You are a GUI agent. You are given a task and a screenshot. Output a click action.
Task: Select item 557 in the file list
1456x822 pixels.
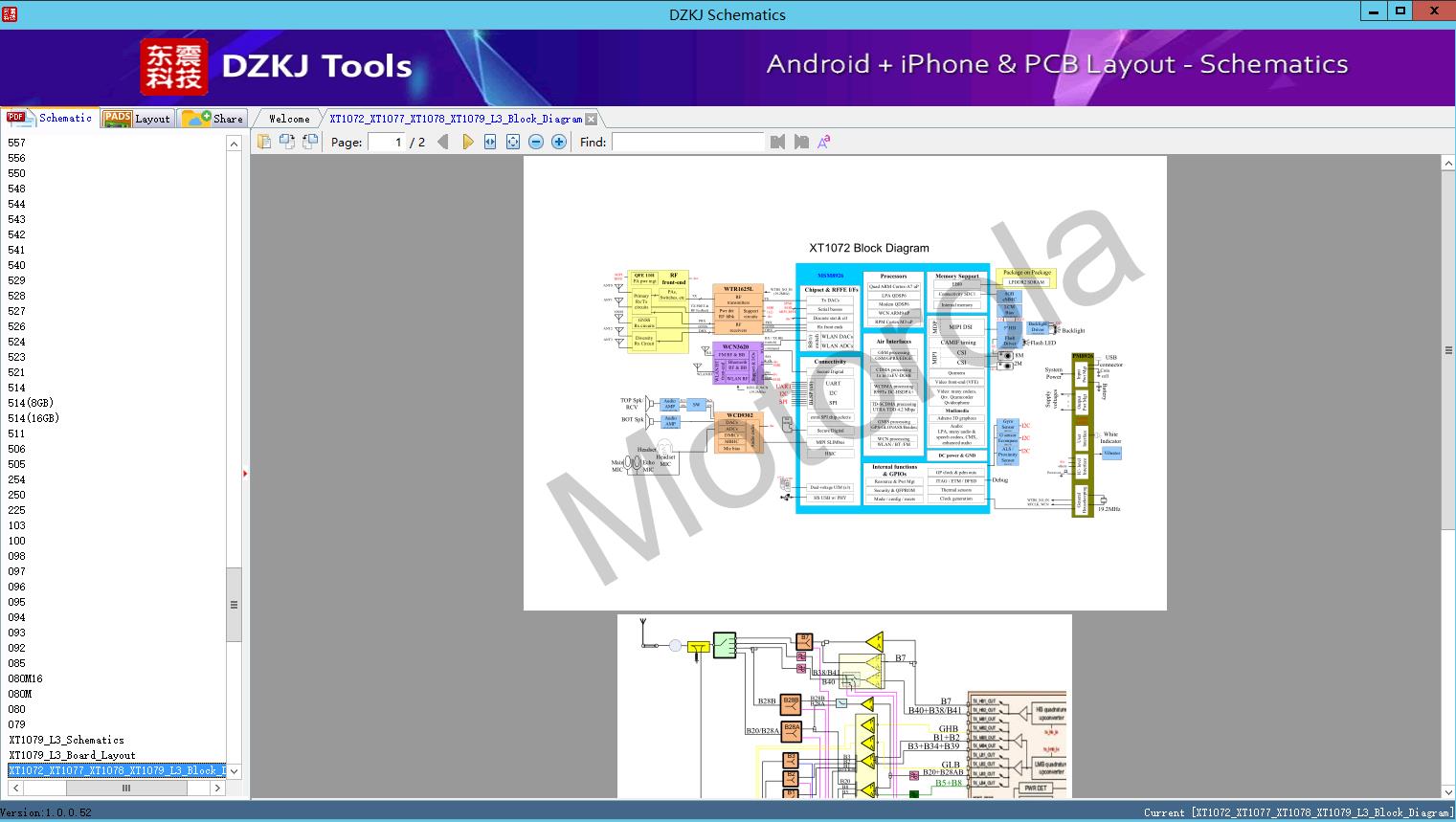17,143
